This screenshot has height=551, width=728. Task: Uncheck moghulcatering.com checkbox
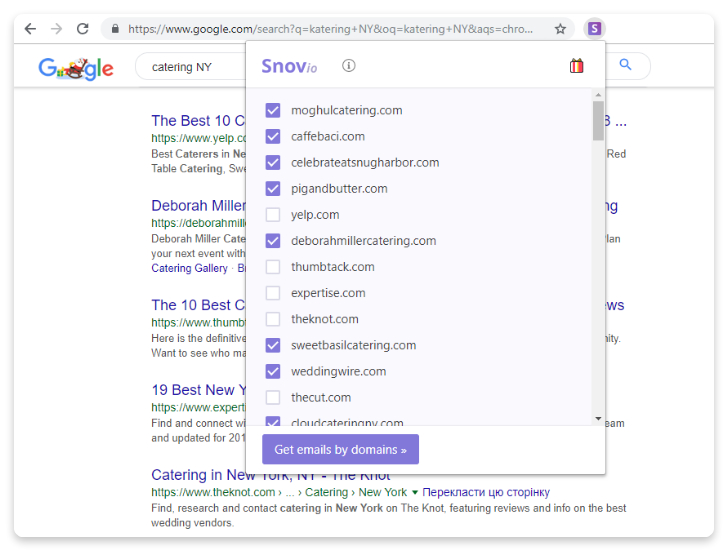pyautogui.click(x=273, y=110)
